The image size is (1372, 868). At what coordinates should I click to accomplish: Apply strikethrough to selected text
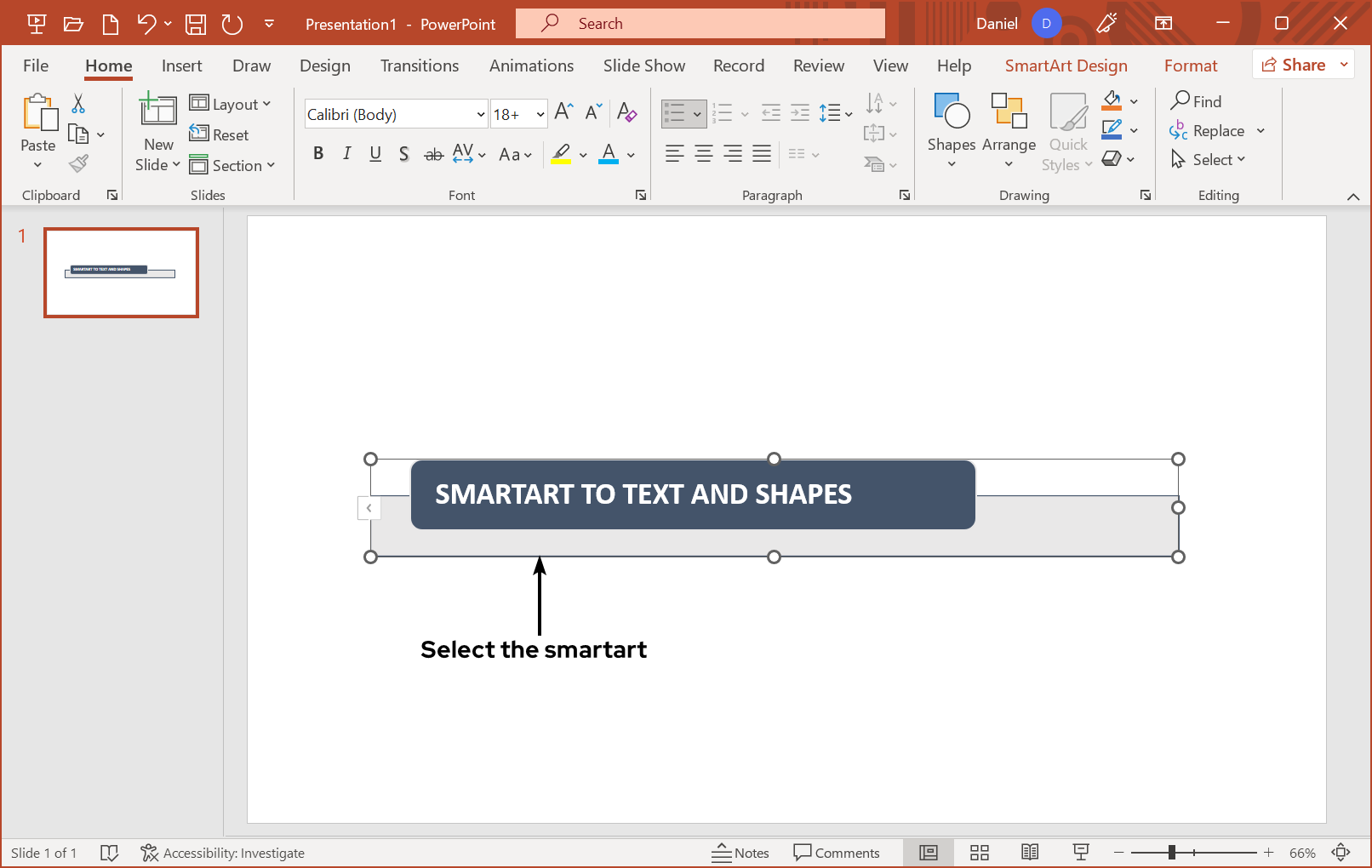433,154
